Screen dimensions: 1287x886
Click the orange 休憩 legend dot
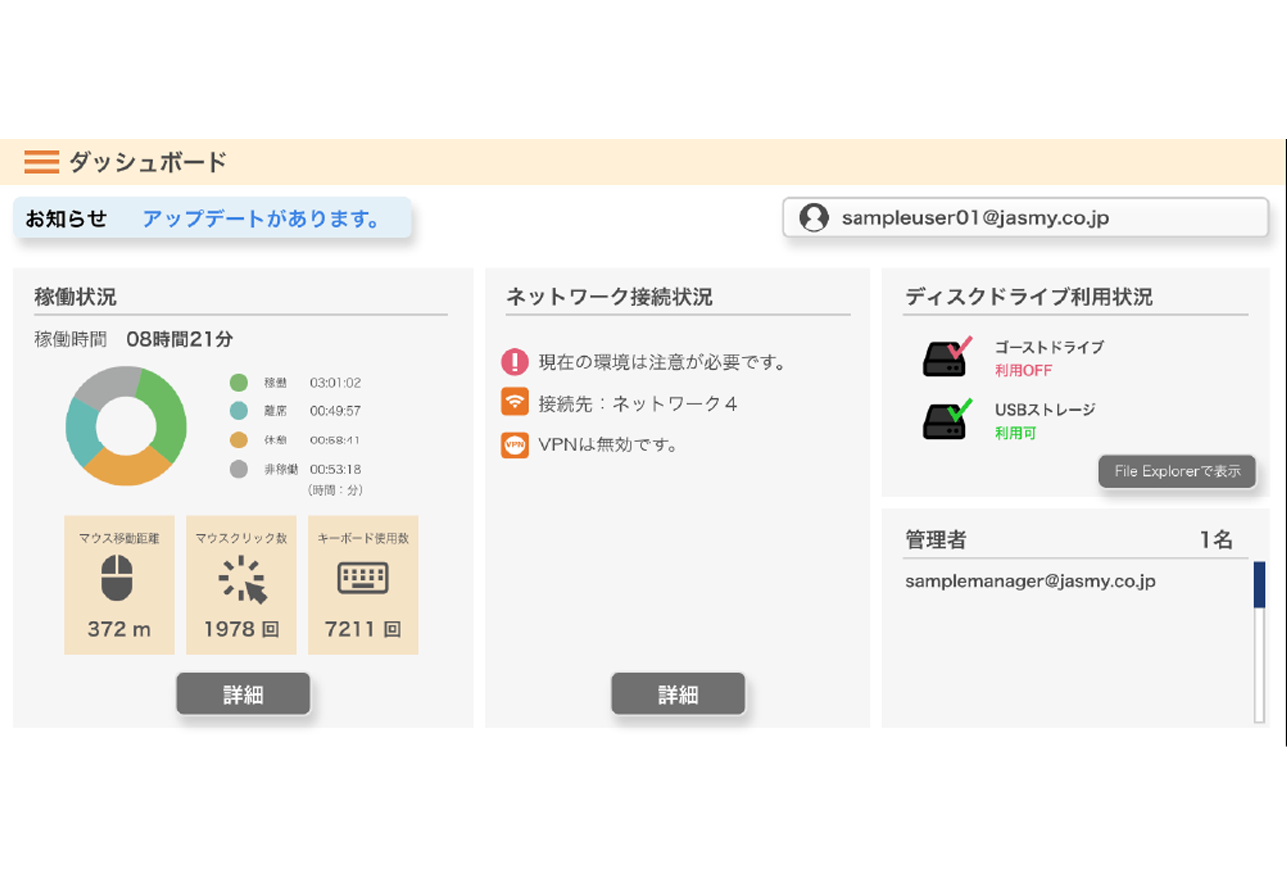(238, 440)
